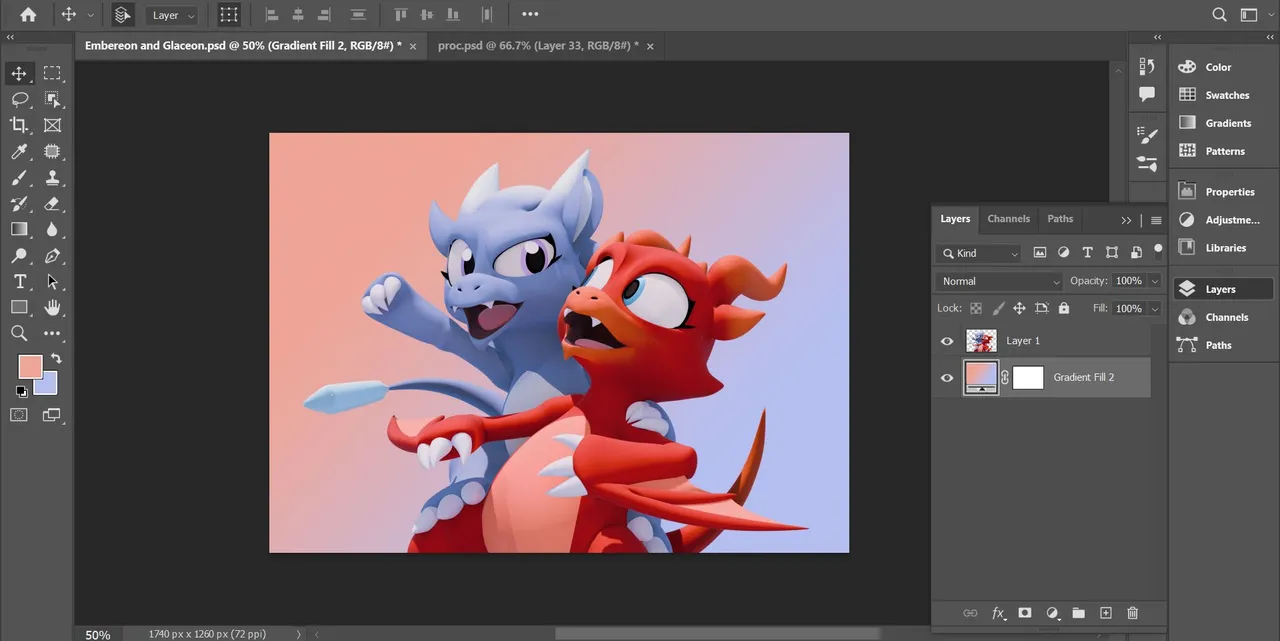The width and height of the screenshot is (1280, 641).
Task: Open the Patterns panel
Action: tap(1224, 151)
